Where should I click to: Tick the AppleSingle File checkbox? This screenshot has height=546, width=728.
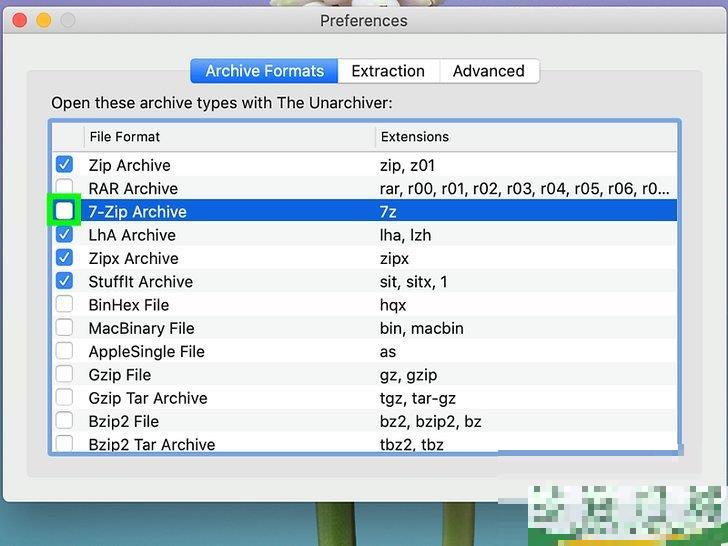(x=65, y=351)
